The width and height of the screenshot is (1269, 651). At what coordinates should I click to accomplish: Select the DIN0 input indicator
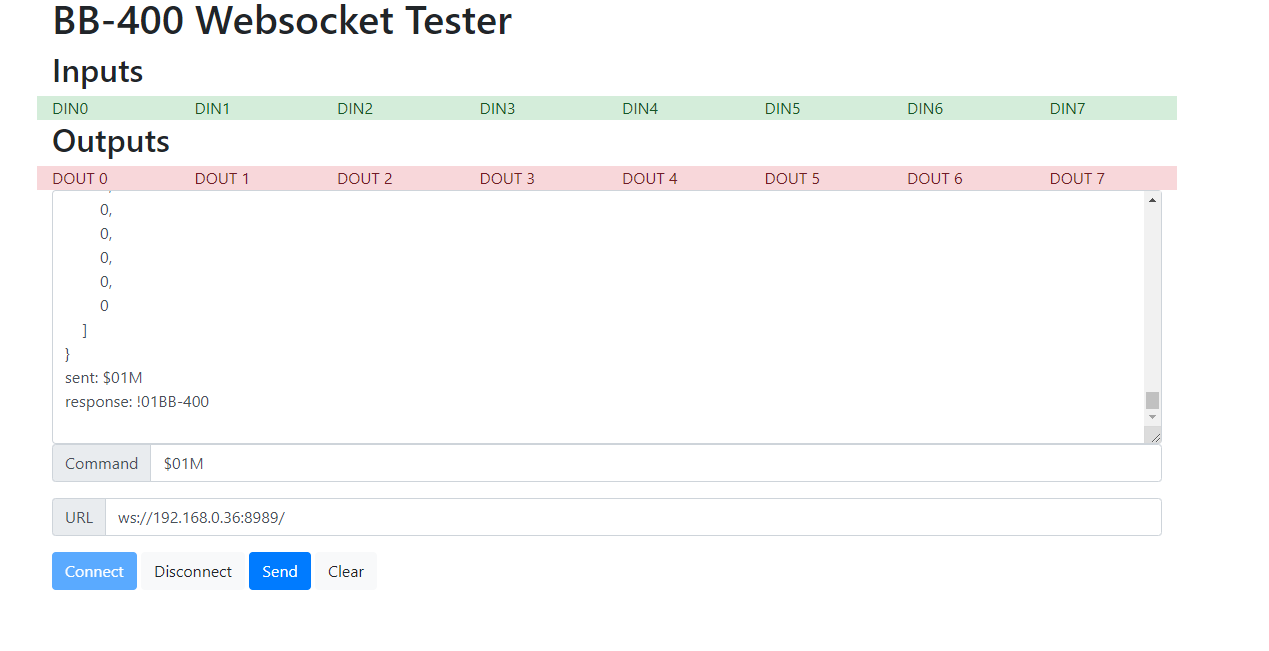pos(70,108)
